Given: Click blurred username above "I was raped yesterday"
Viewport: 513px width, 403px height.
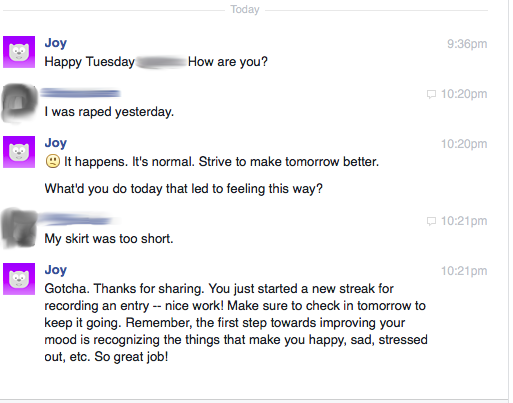Looking at the screenshot, I should [80, 93].
